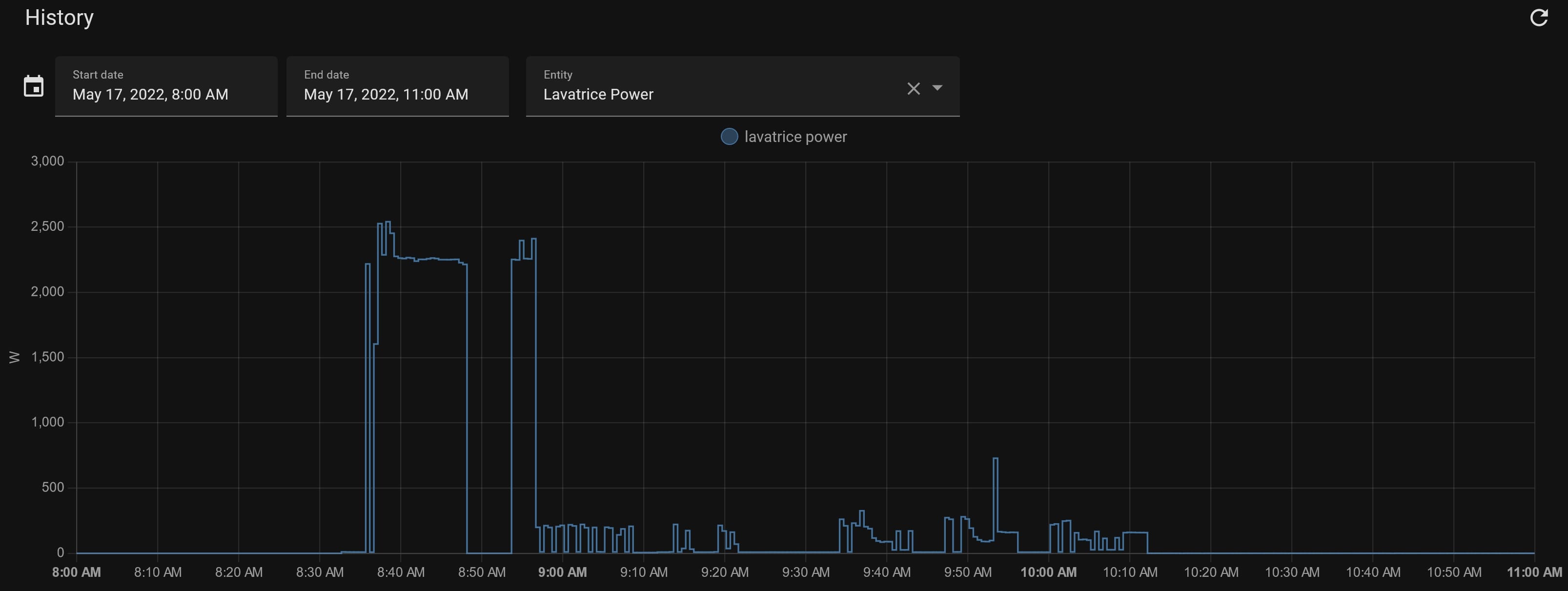
Task: Click the 8:00 AM time axis label
Action: click(77, 573)
